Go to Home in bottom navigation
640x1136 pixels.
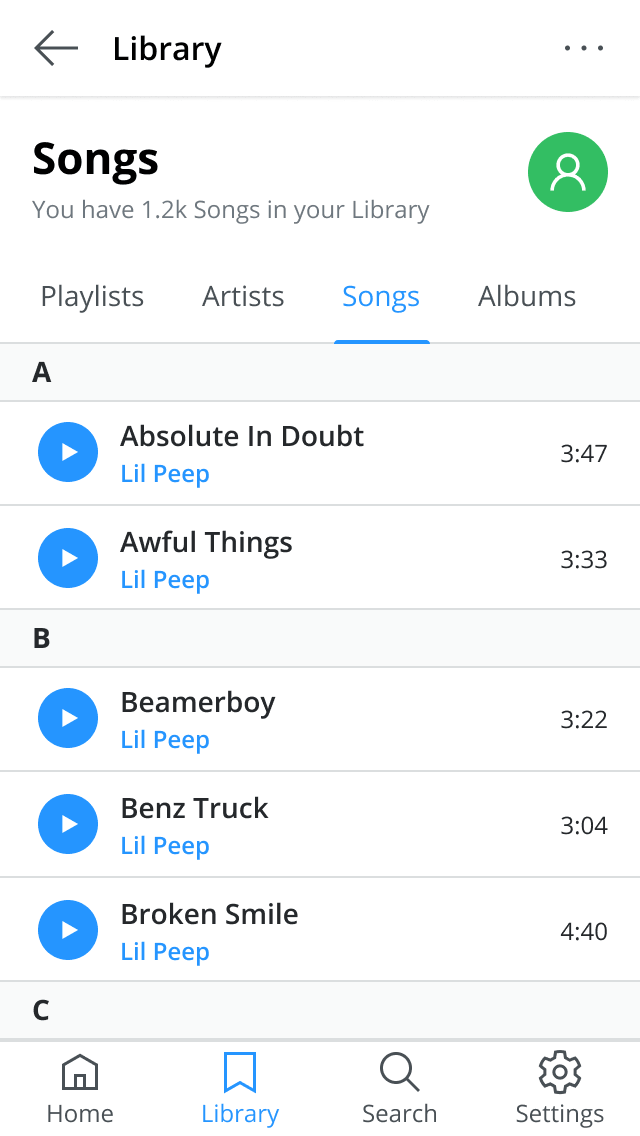(x=80, y=1090)
